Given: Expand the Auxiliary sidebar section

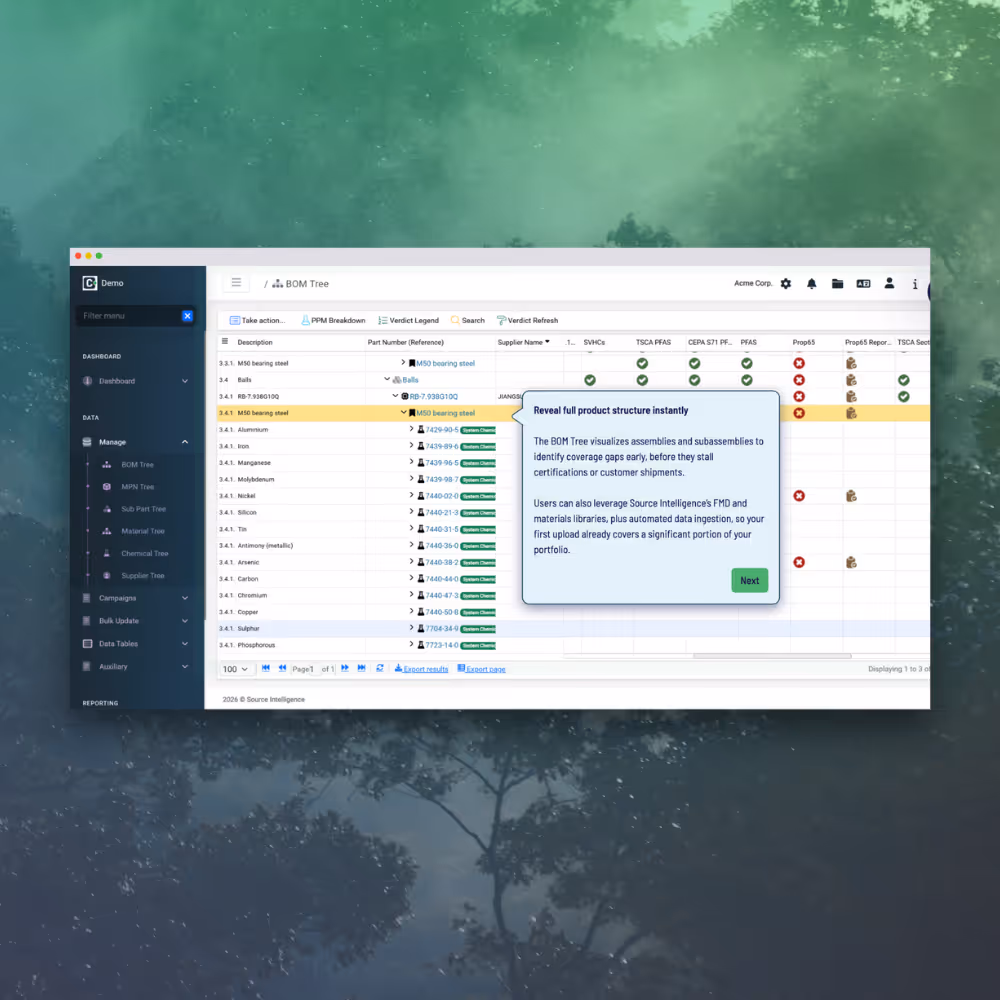Looking at the screenshot, I should tap(135, 666).
